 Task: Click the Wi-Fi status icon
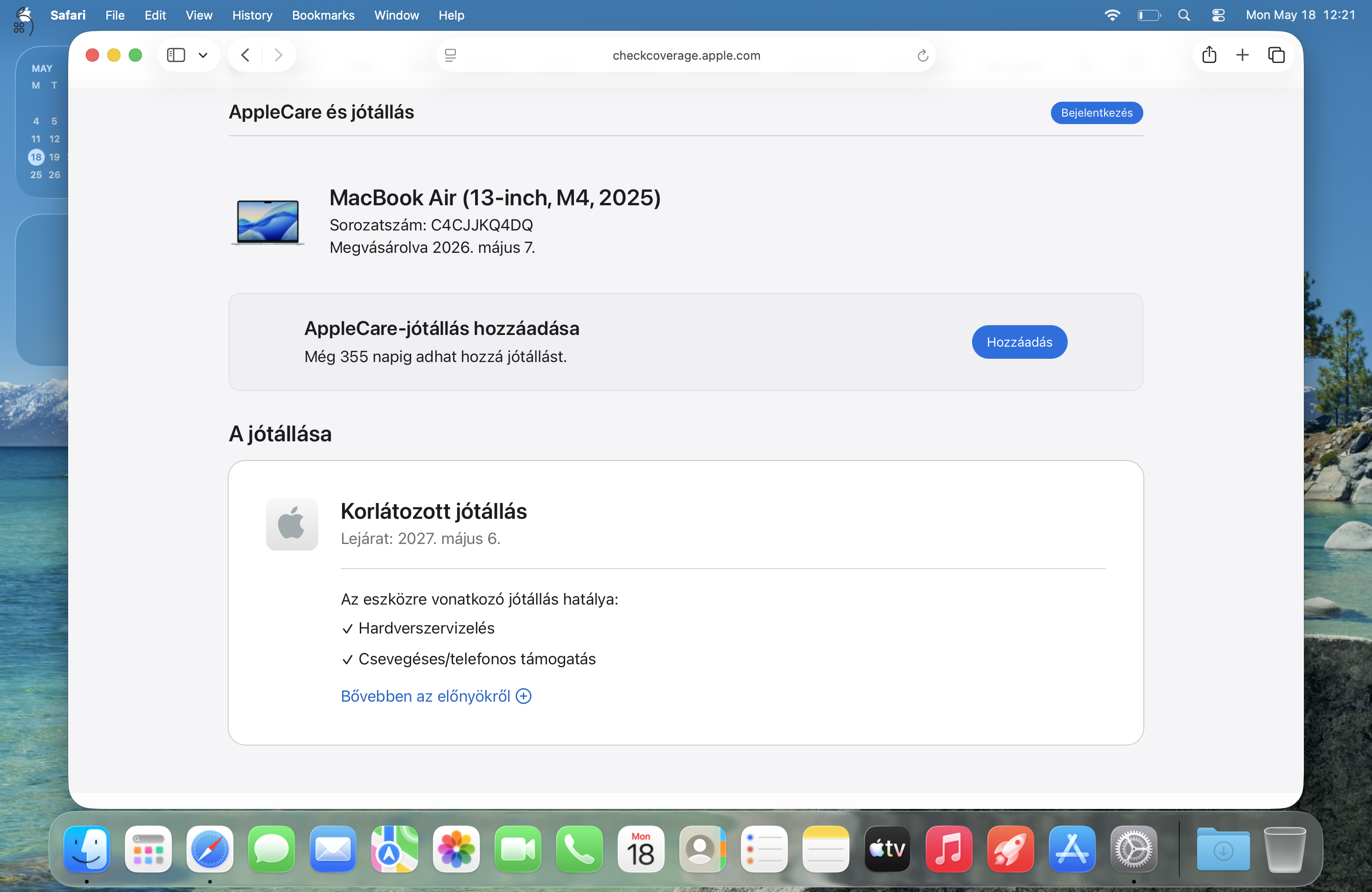pyautogui.click(x=1112, y=15)
